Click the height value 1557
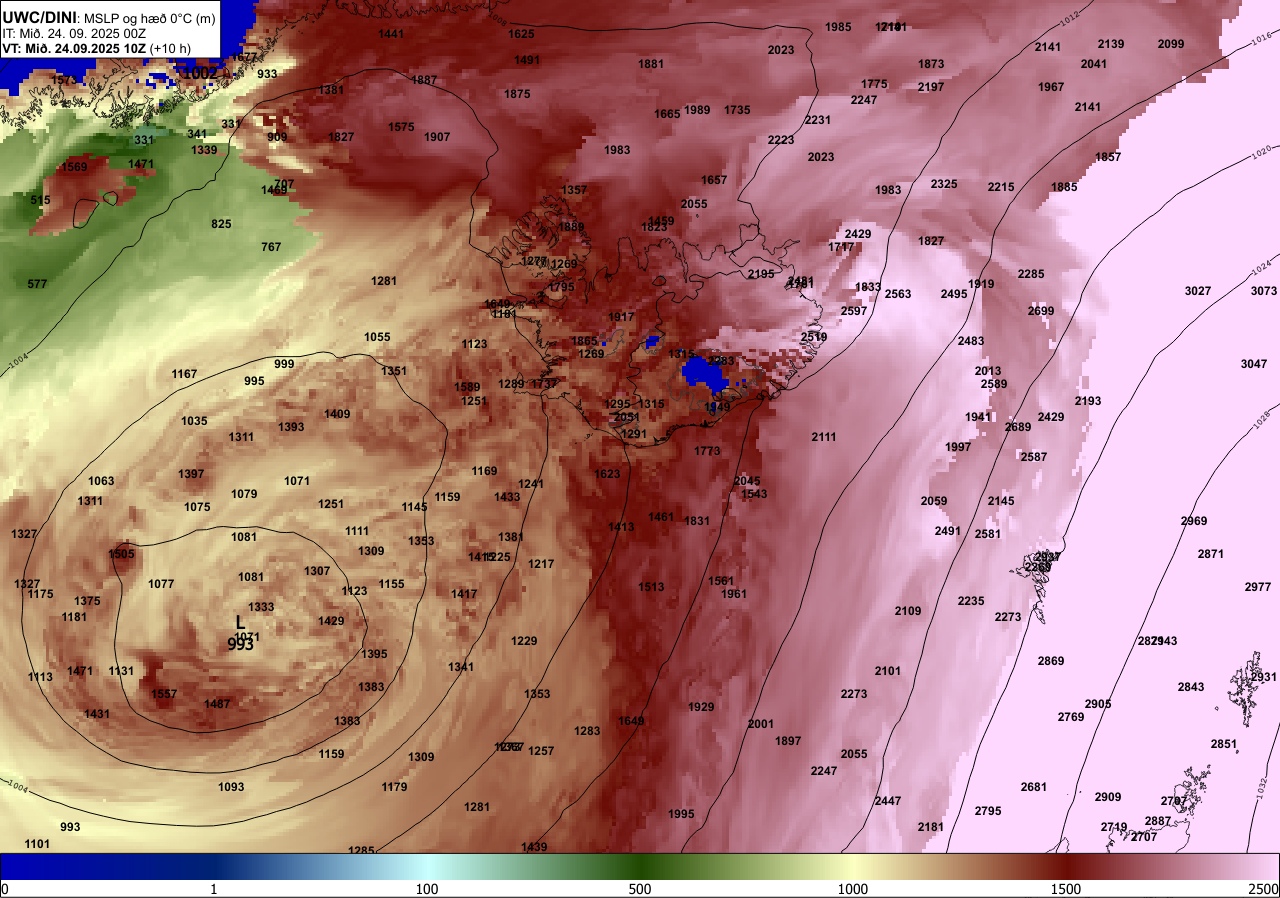This screenshot has height=898, width=1280. click(164, 694)
